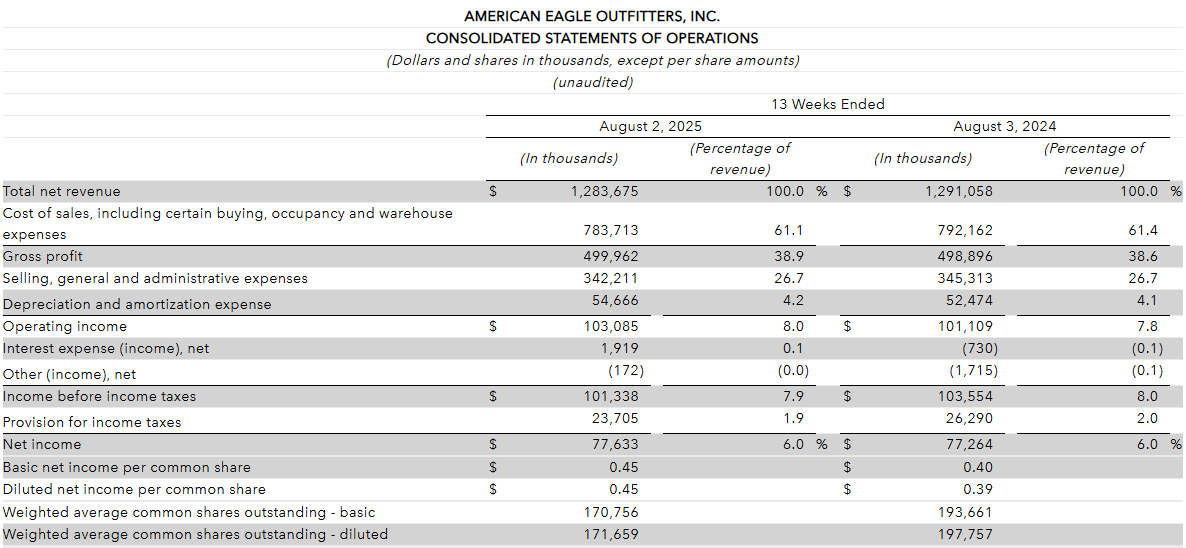Select pre-tax income value '103,554'

click(965, 396)
